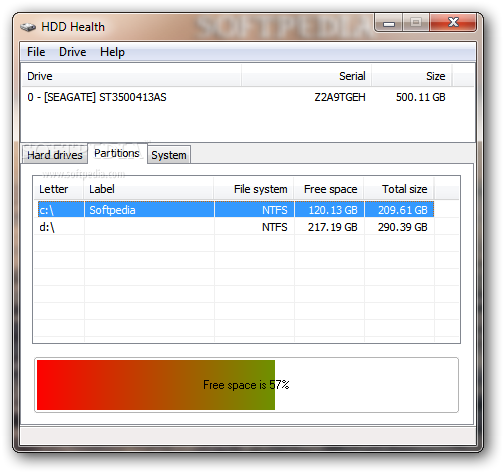Sort partitions by Total size header
504x473 pixels.
399,189
